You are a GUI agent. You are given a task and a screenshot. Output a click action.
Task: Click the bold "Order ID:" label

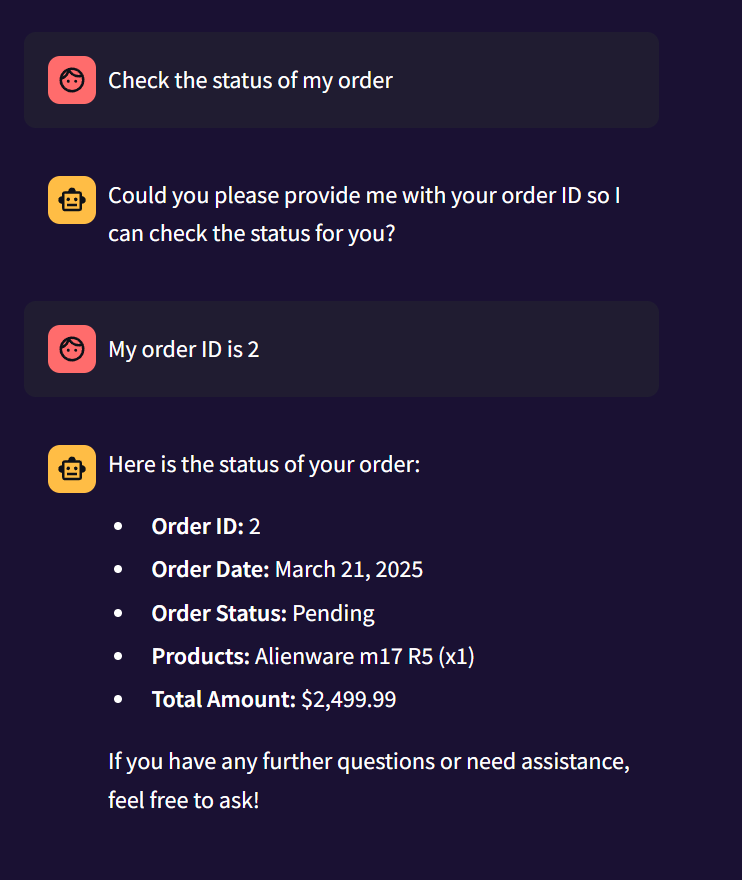pyautogui.click(x=197, y=526)
